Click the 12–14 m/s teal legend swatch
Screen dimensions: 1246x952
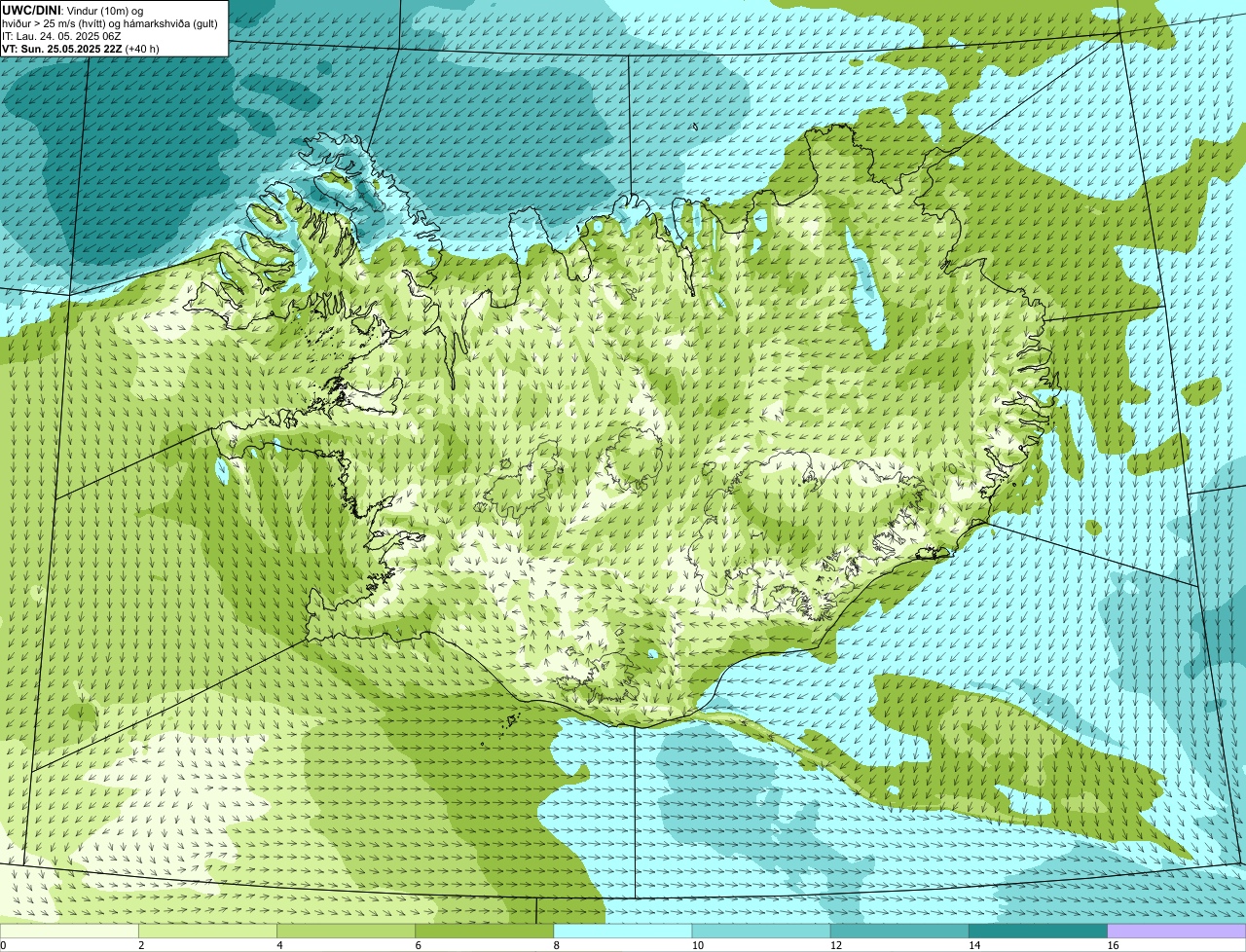(x=899, y=932)
